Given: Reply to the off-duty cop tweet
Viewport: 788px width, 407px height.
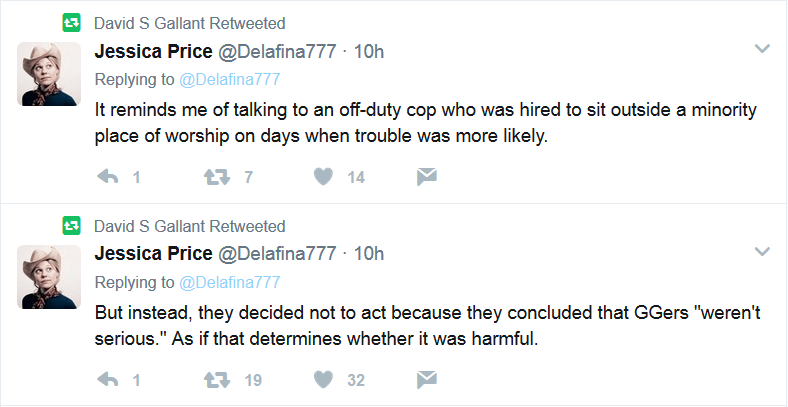Looking at the screenshot, I should (107, 177).
